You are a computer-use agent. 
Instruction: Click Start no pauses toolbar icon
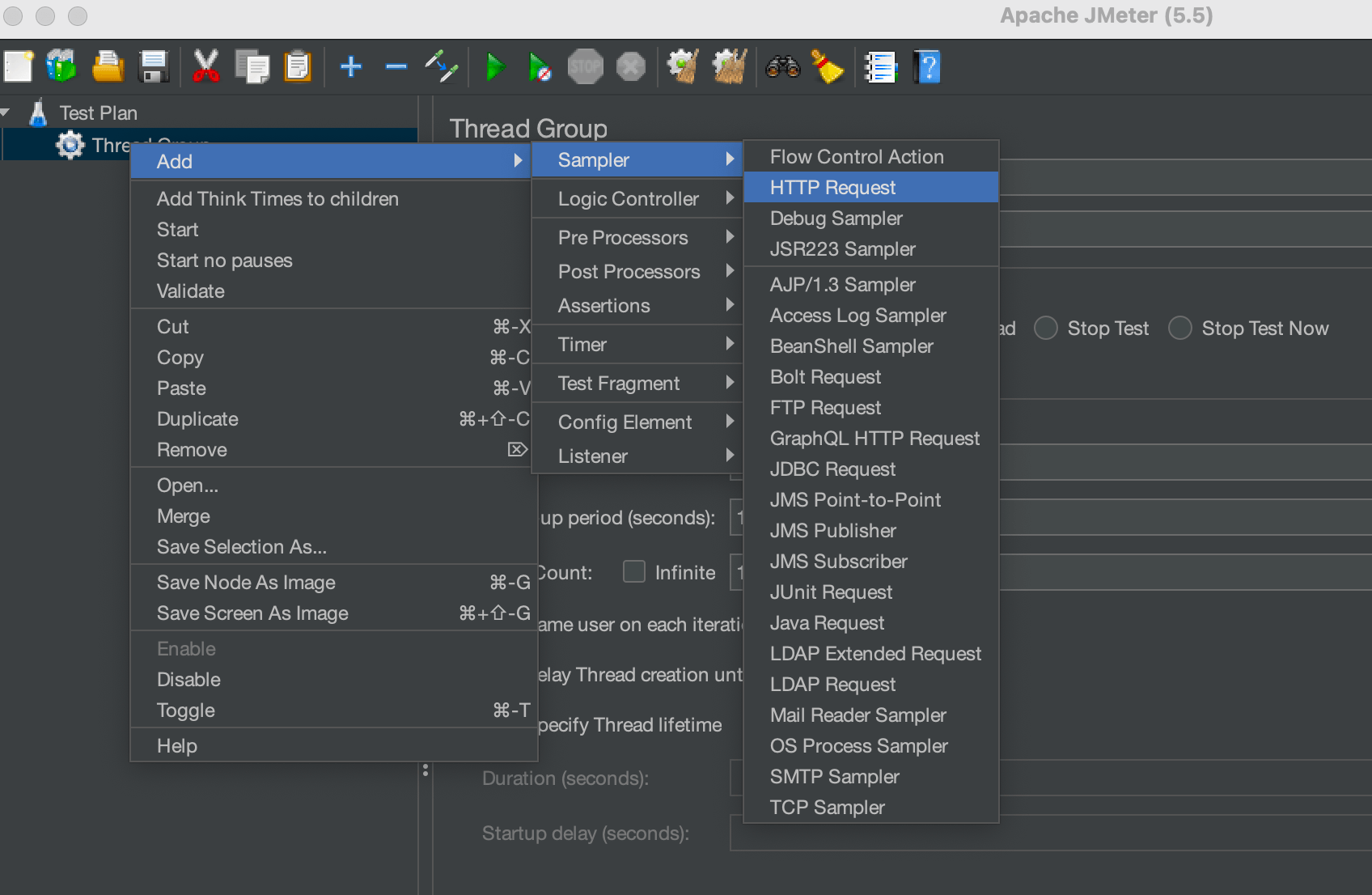540,66
